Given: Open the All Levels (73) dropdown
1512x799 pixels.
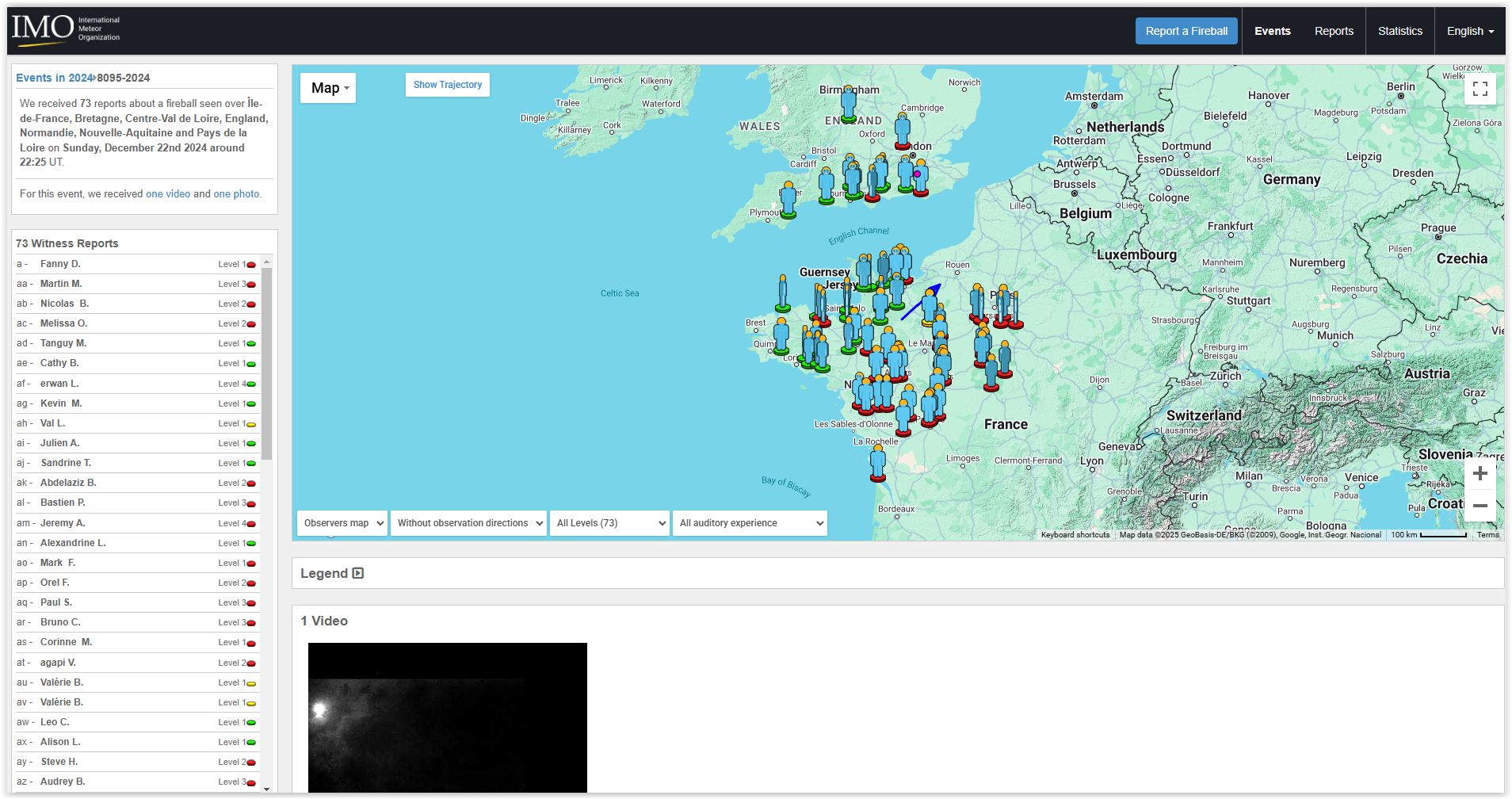Looking at the screenshot, I should [609, 523].
